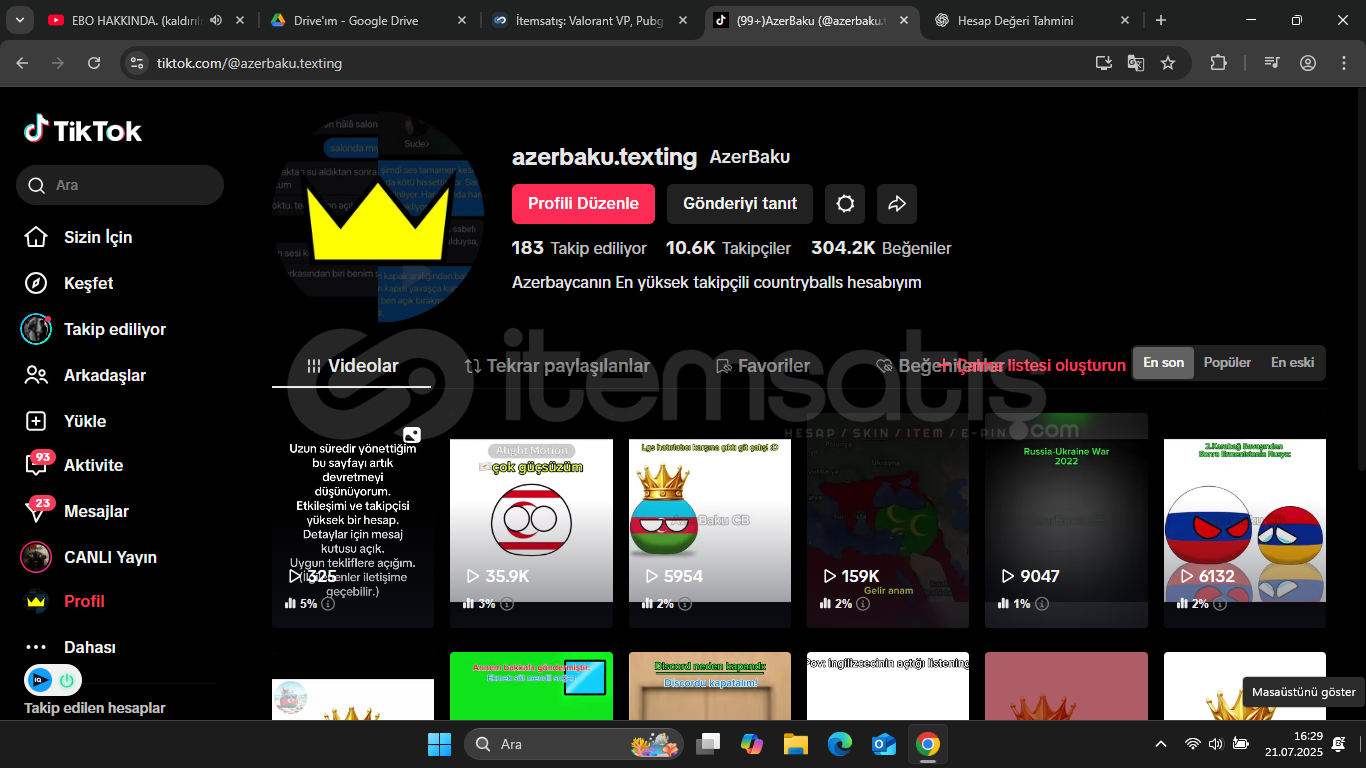Select Profil in sidebar
Image resolution: width=1366 pixels, height=768 pixels.
64,601
